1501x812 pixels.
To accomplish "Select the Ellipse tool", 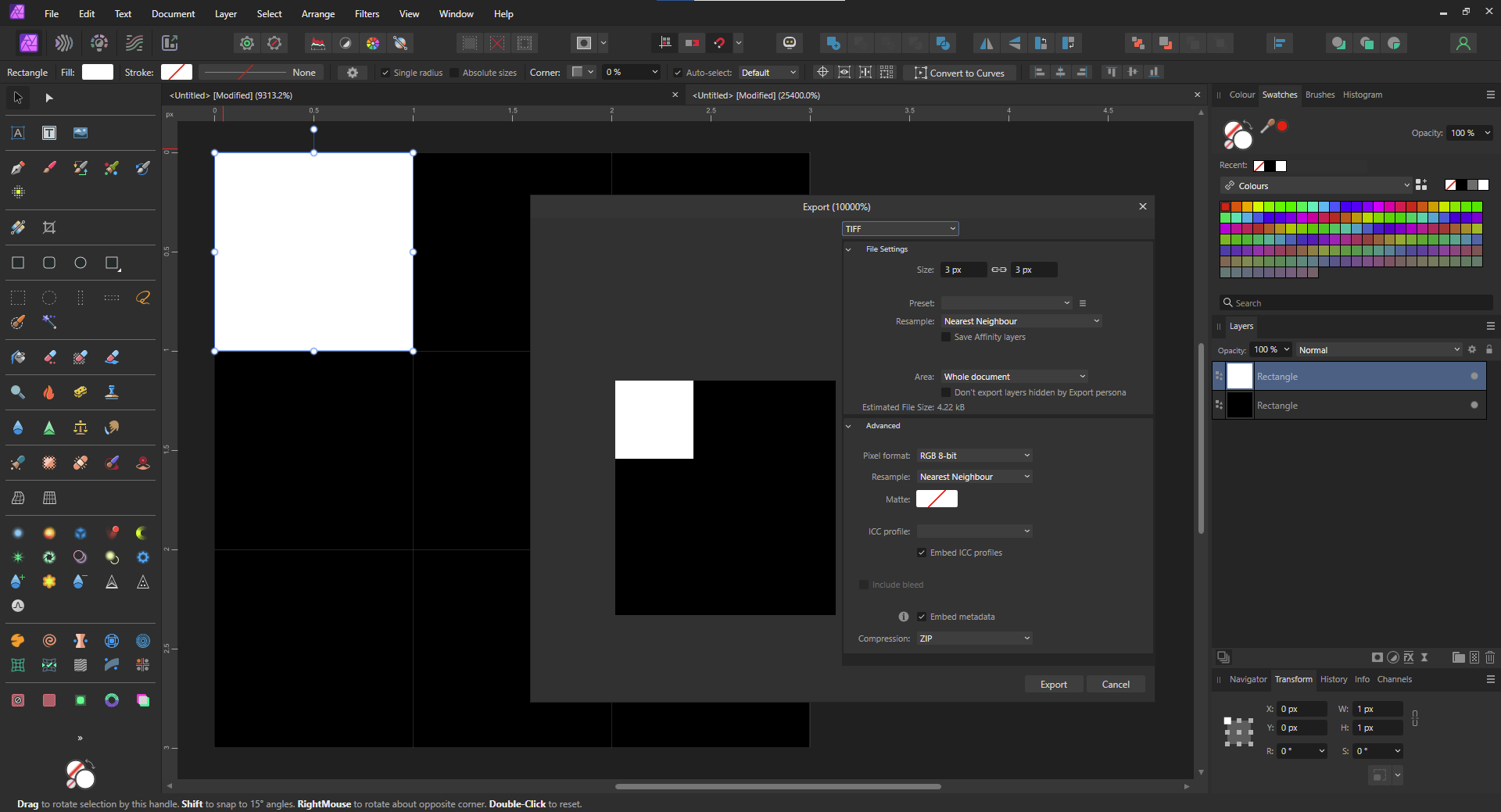I will coord(81,263).
